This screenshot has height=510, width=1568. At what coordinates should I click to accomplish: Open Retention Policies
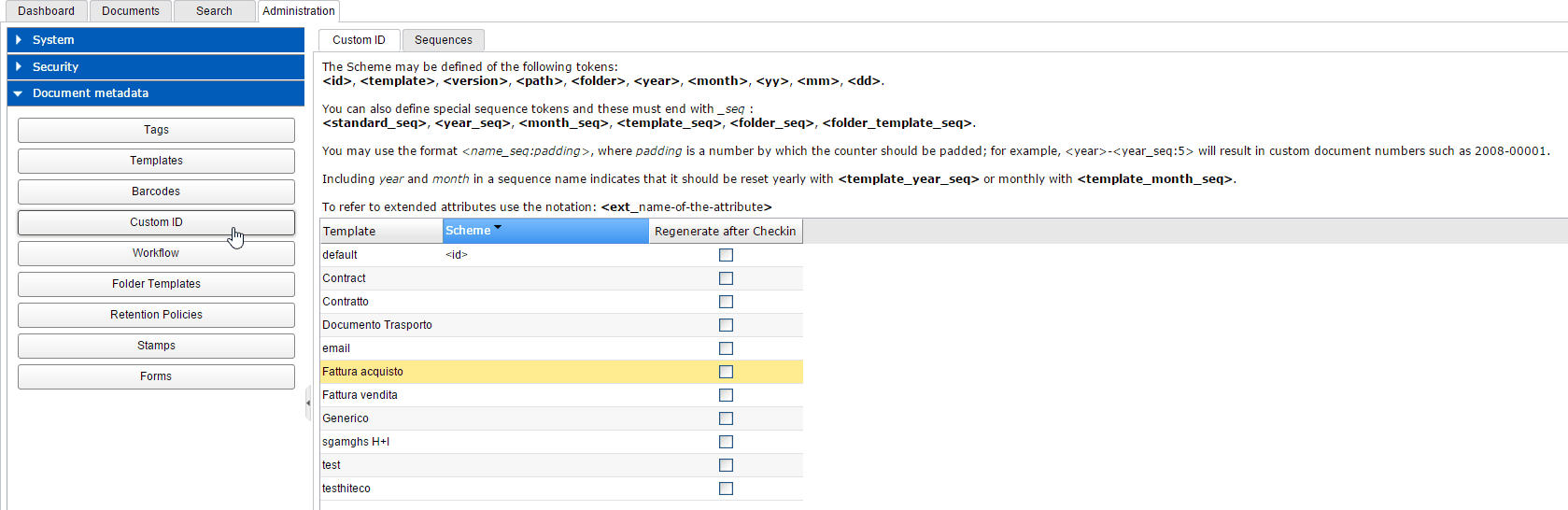click(156, 315)
